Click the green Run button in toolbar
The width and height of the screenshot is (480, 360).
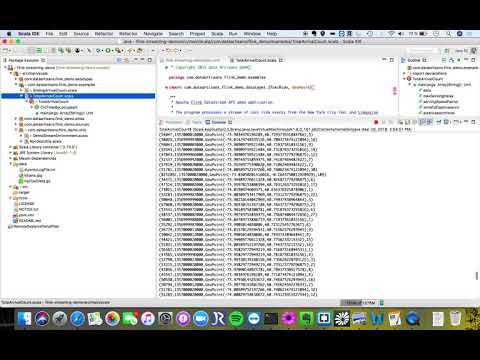[108, 51]
